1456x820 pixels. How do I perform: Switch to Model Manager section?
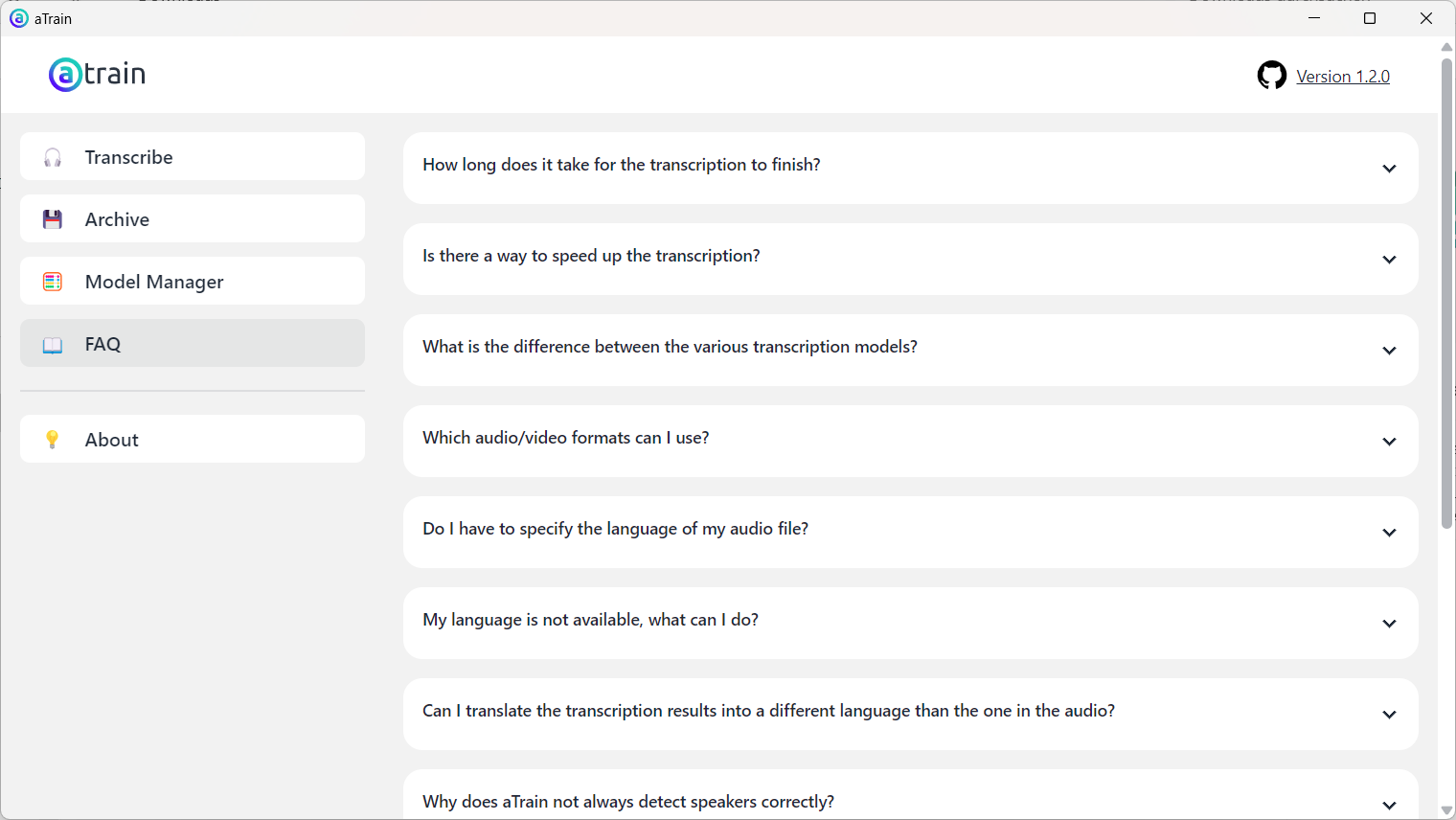tap(192, 282)
